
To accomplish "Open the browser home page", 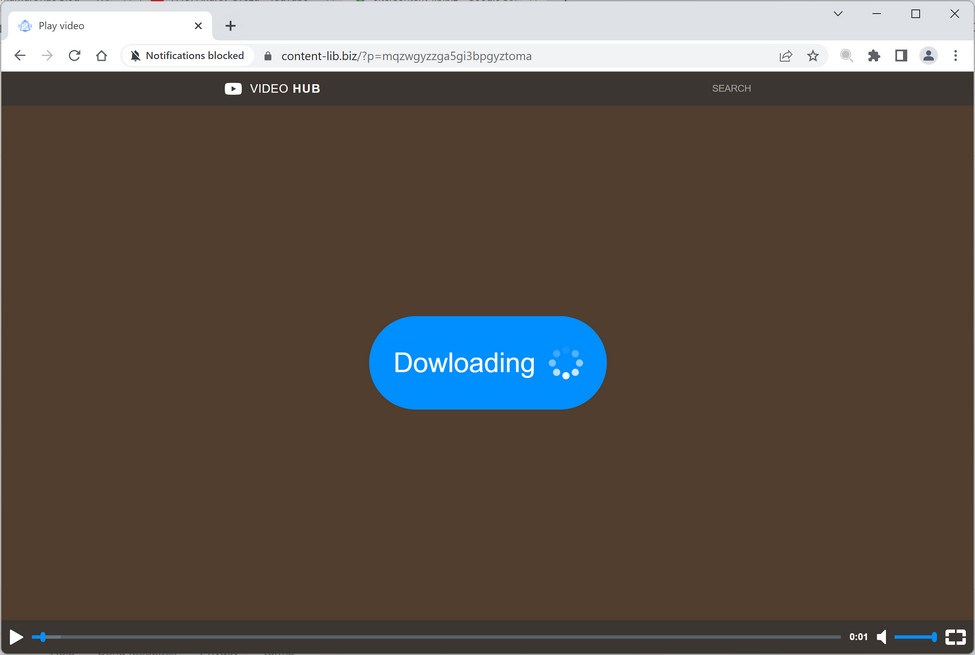I will [x=101, y=56].
